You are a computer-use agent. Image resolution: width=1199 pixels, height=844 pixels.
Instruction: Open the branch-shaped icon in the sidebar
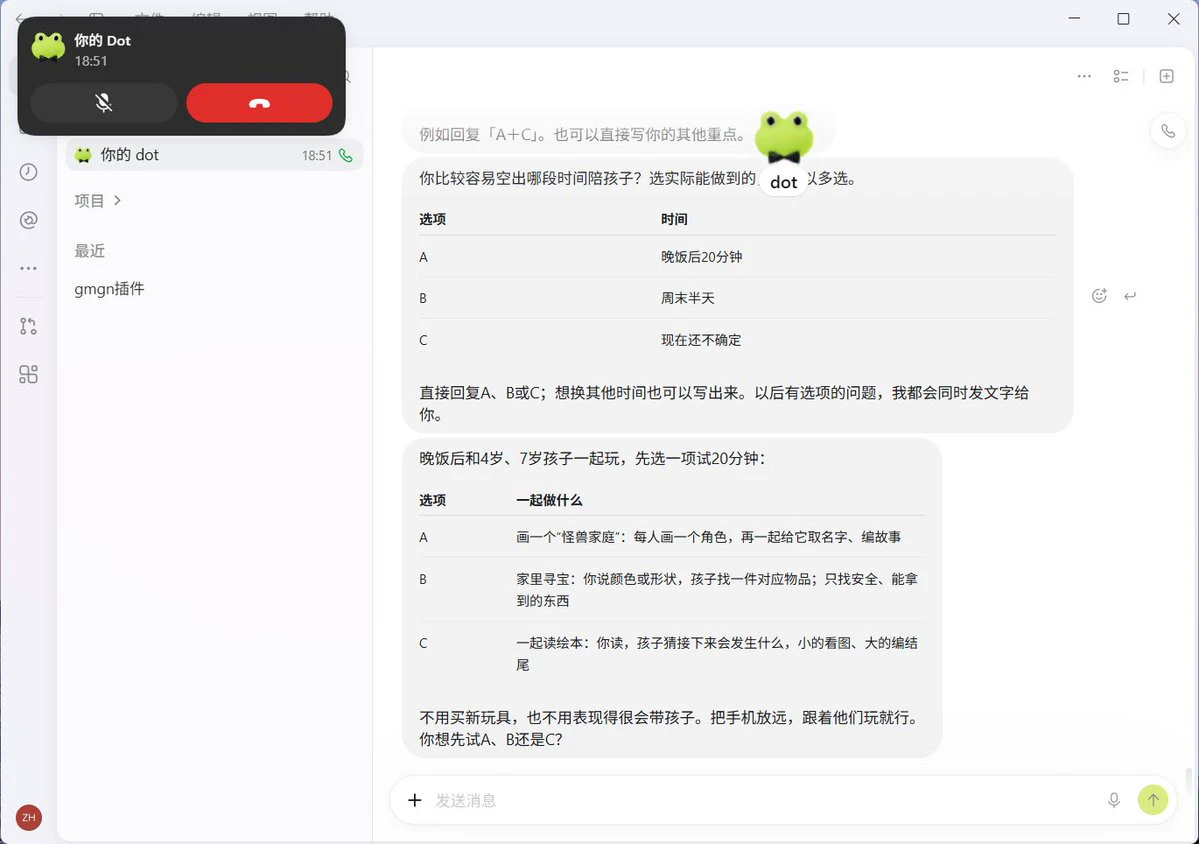coord(28,326)
